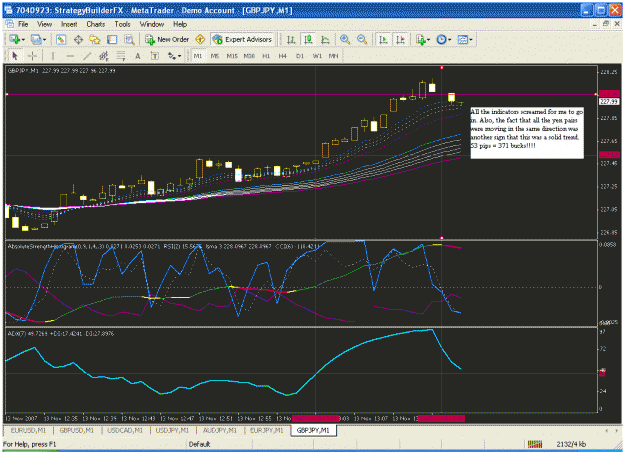Switch to the GBPUSD,M1 chart tab

77,430
